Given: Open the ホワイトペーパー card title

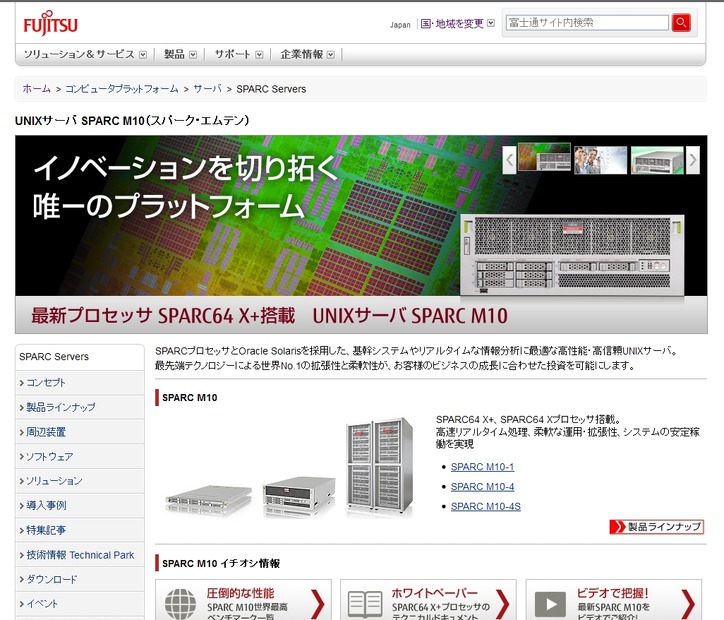Looking at the screenshot, I should point(434,593).
